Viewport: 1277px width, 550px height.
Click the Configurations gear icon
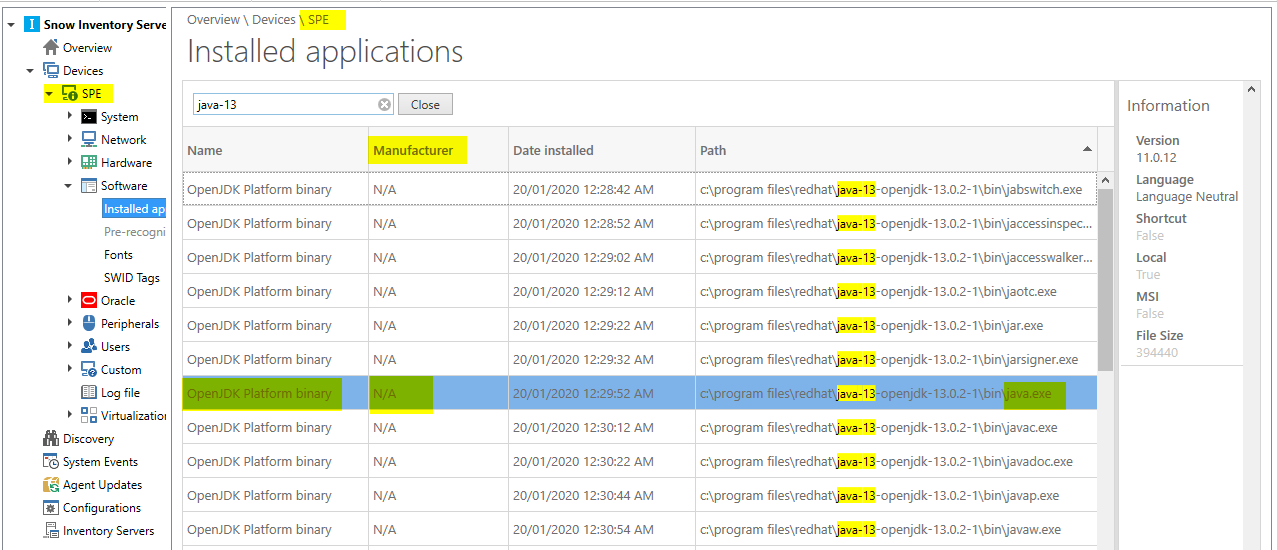51,507
